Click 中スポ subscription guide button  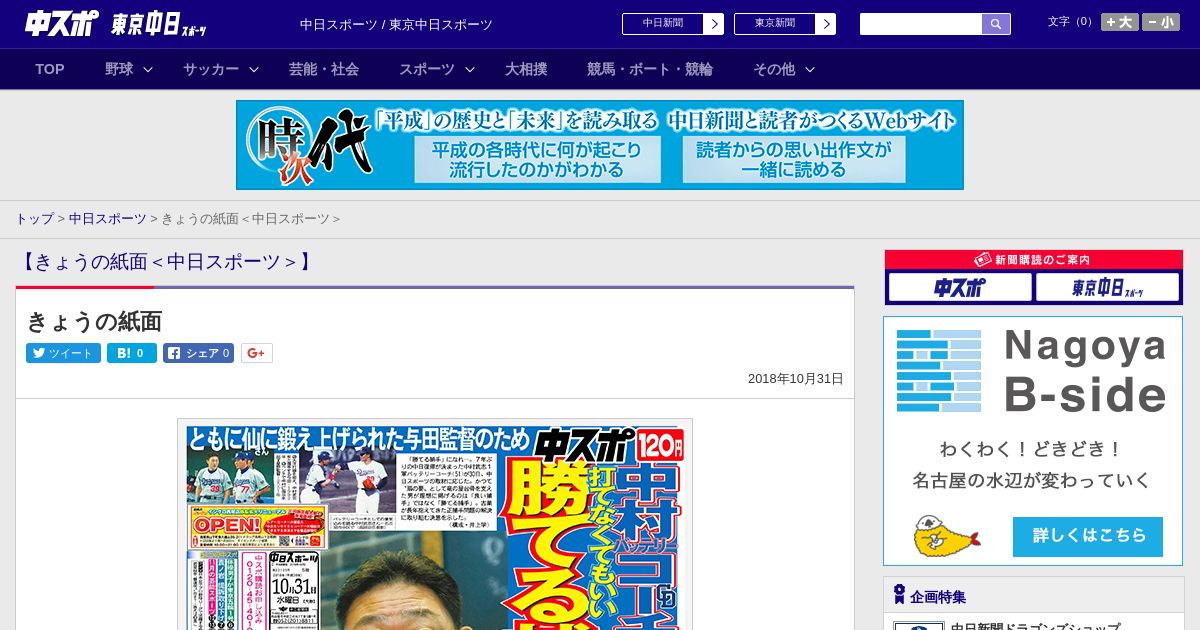(960, 288)
